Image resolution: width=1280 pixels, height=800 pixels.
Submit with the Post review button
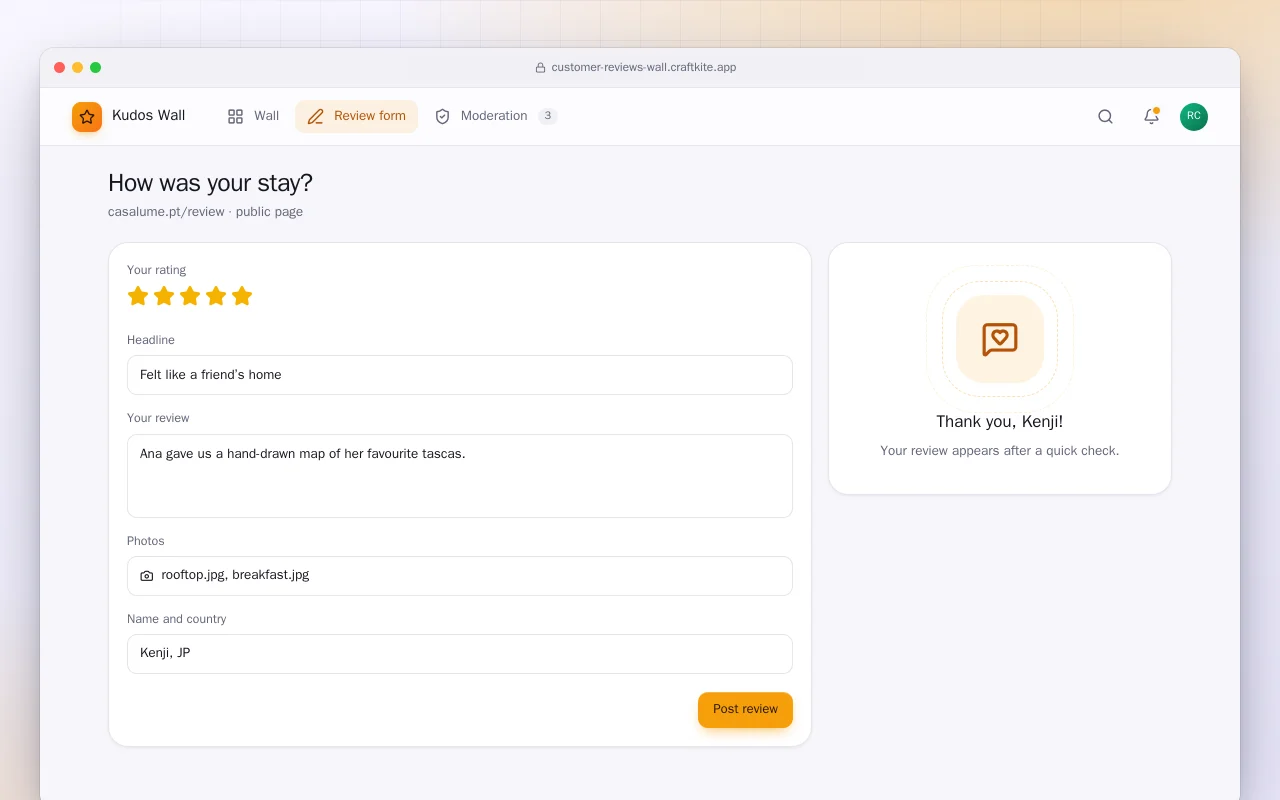[745, 710]
